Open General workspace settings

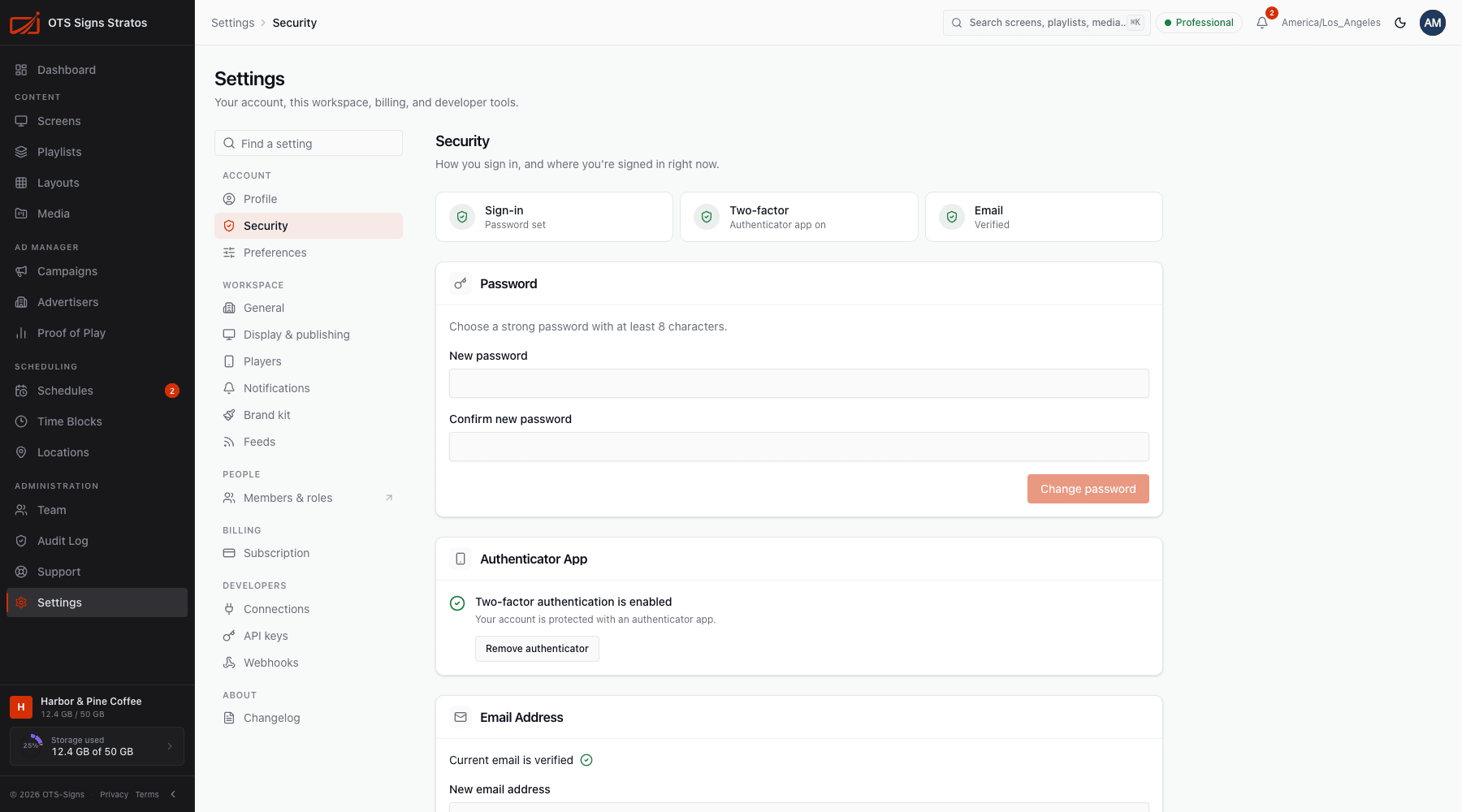pos(309,308)
